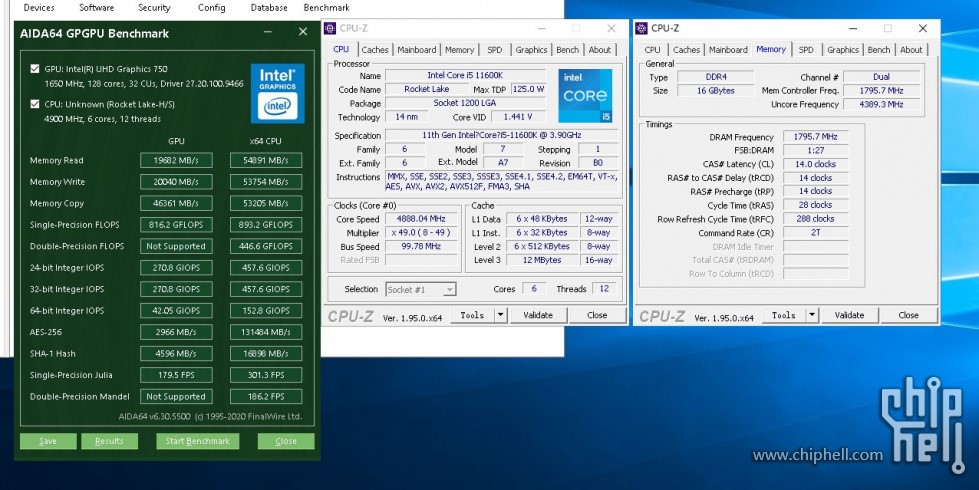This screenshot has height=490, width=979.
Task: Click the CPU-Z icon in the left CPU-Z title bar
Action: [x=330, y=28]
